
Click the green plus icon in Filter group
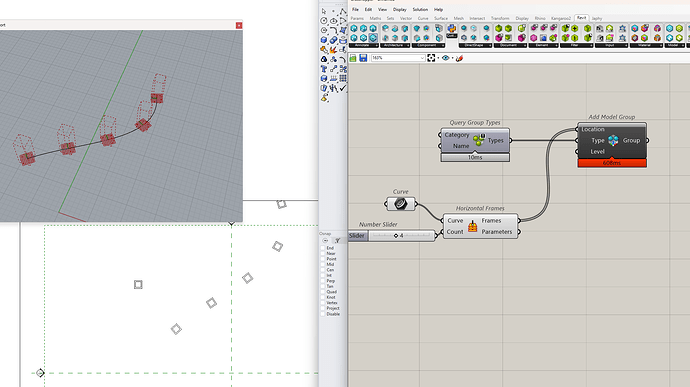(x=575, y=29)
